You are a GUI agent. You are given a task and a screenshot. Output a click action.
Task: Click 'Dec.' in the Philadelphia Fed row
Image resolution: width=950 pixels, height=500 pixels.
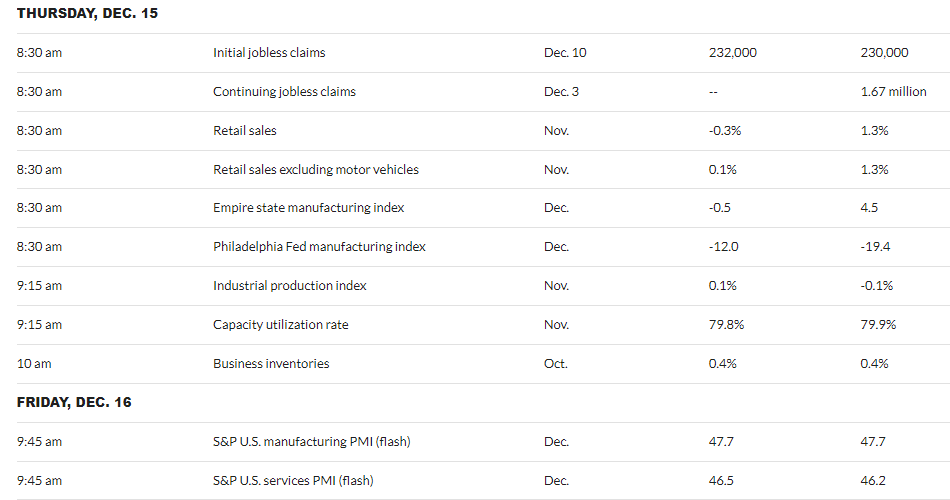[x=556, y=246]
